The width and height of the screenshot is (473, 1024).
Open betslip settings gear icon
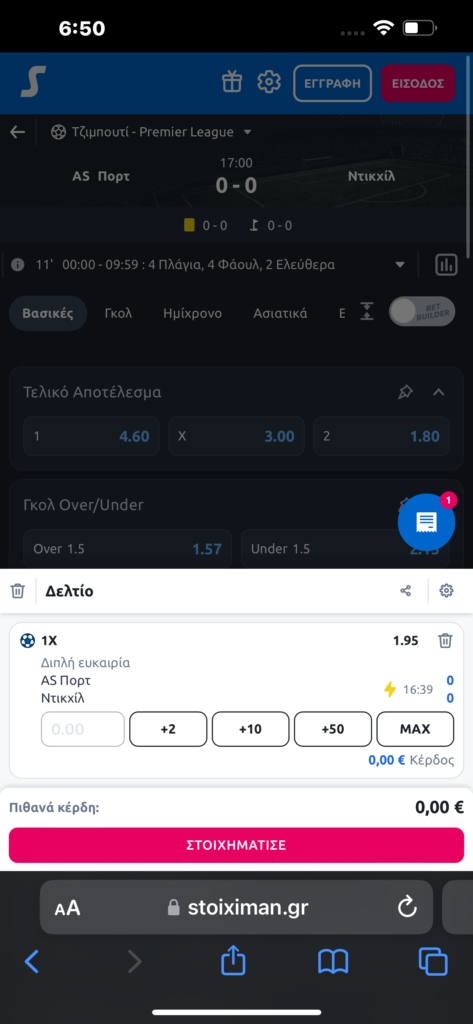[446, 591]
